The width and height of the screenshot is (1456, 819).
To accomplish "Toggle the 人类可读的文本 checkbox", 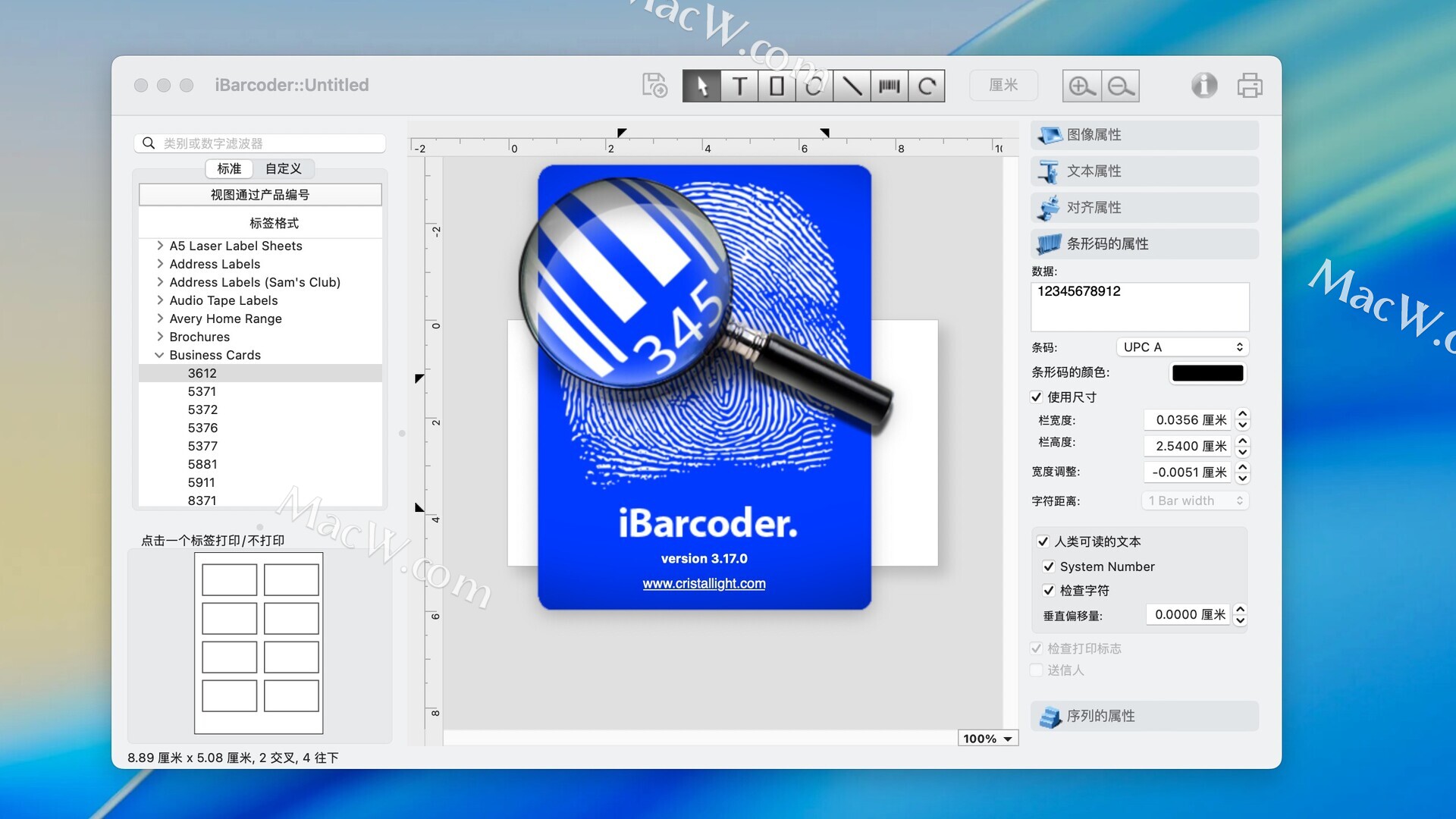I will click(x=1043, y=541).
